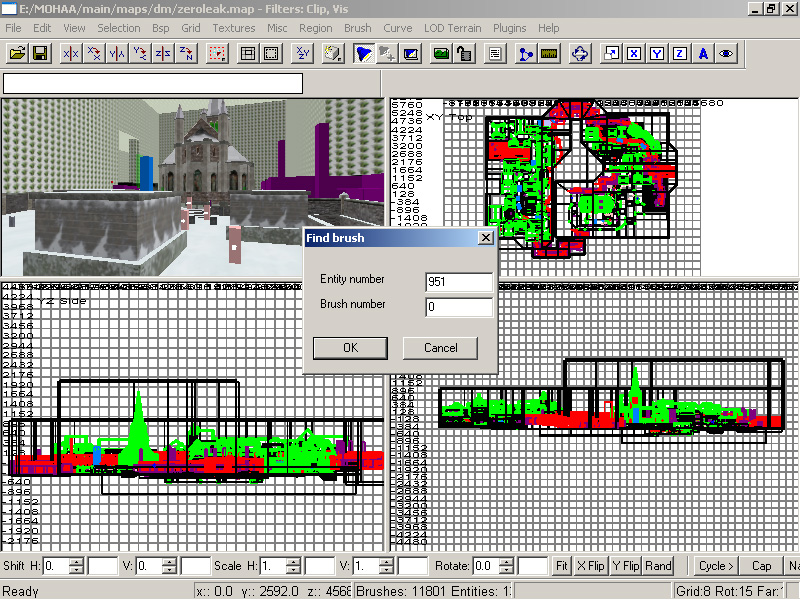Open a map file via folder icon
Viewport: 800px width, 600px height.
coord(18,53)
